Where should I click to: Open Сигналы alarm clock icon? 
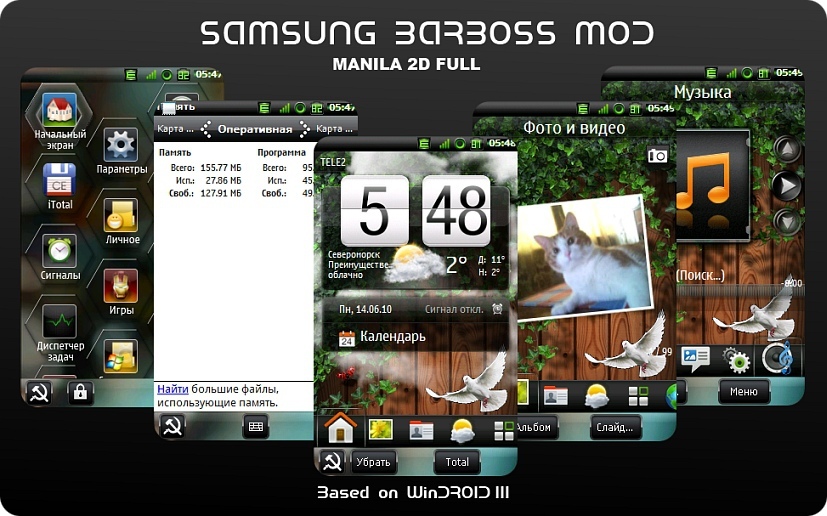(60, 251)
